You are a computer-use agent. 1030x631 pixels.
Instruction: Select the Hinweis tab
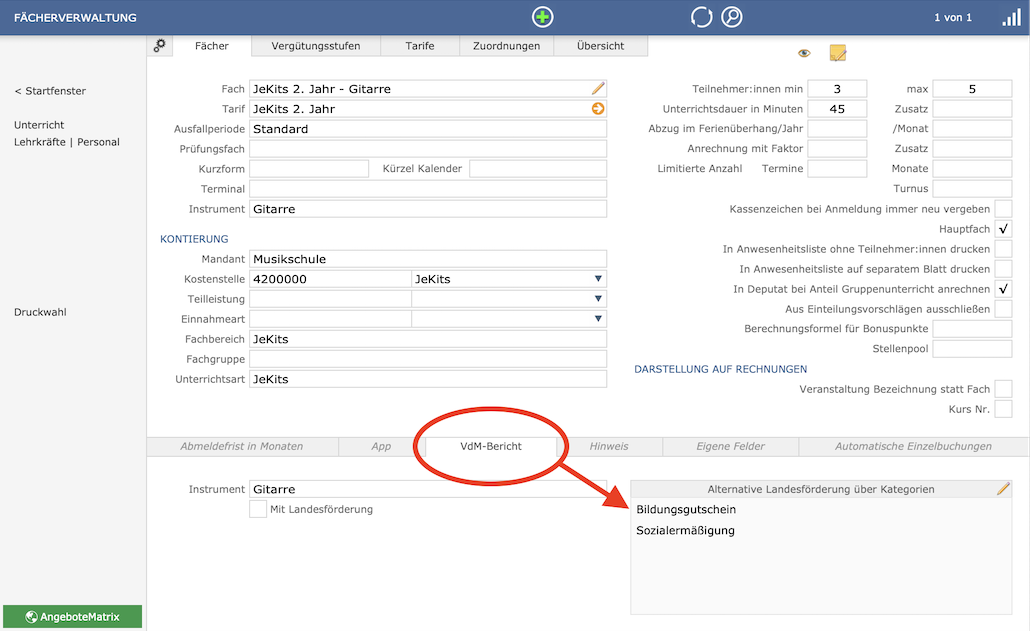point(609,446)
